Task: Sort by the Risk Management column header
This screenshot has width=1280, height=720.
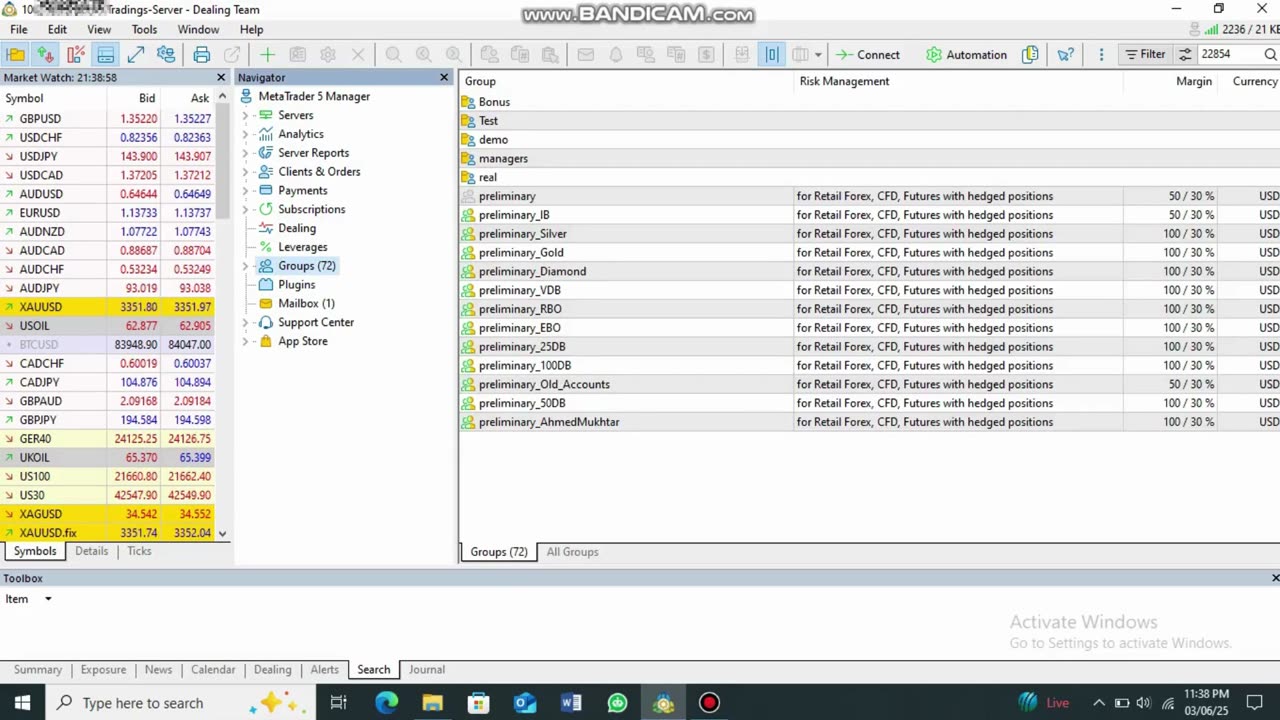Action: point(844,81)
